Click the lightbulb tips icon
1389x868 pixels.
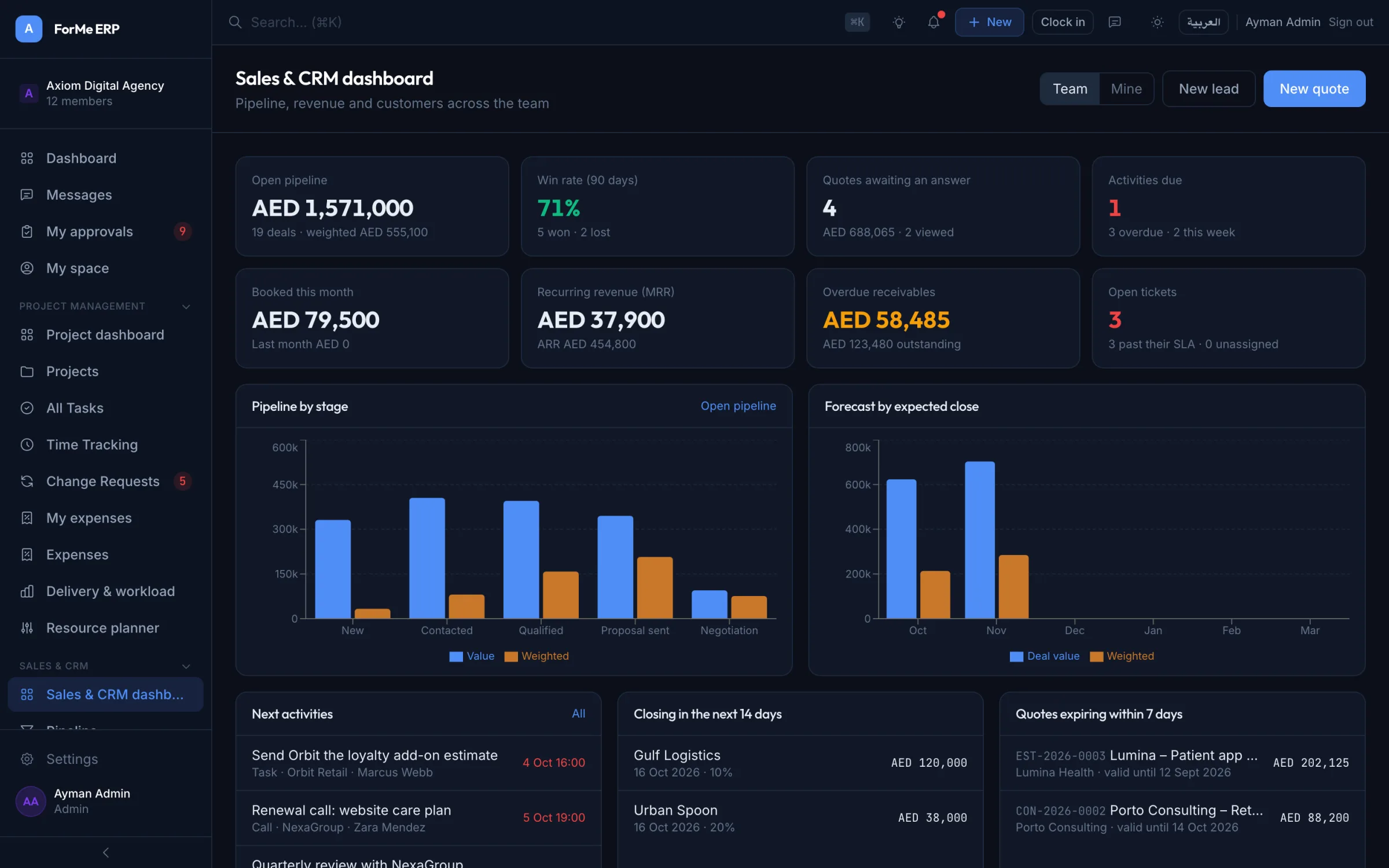[x=899, y=22]
